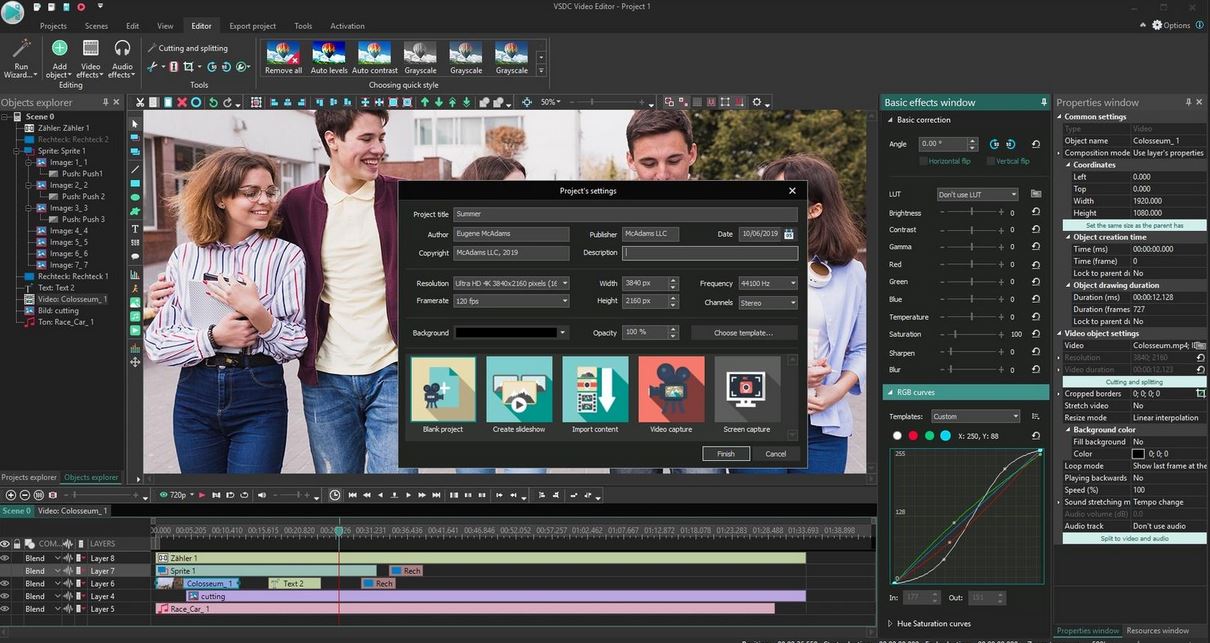Viewport: 1210px width, 643px height.
Task: Toggle visibility of Layer 8
Action: click(5, 558)
